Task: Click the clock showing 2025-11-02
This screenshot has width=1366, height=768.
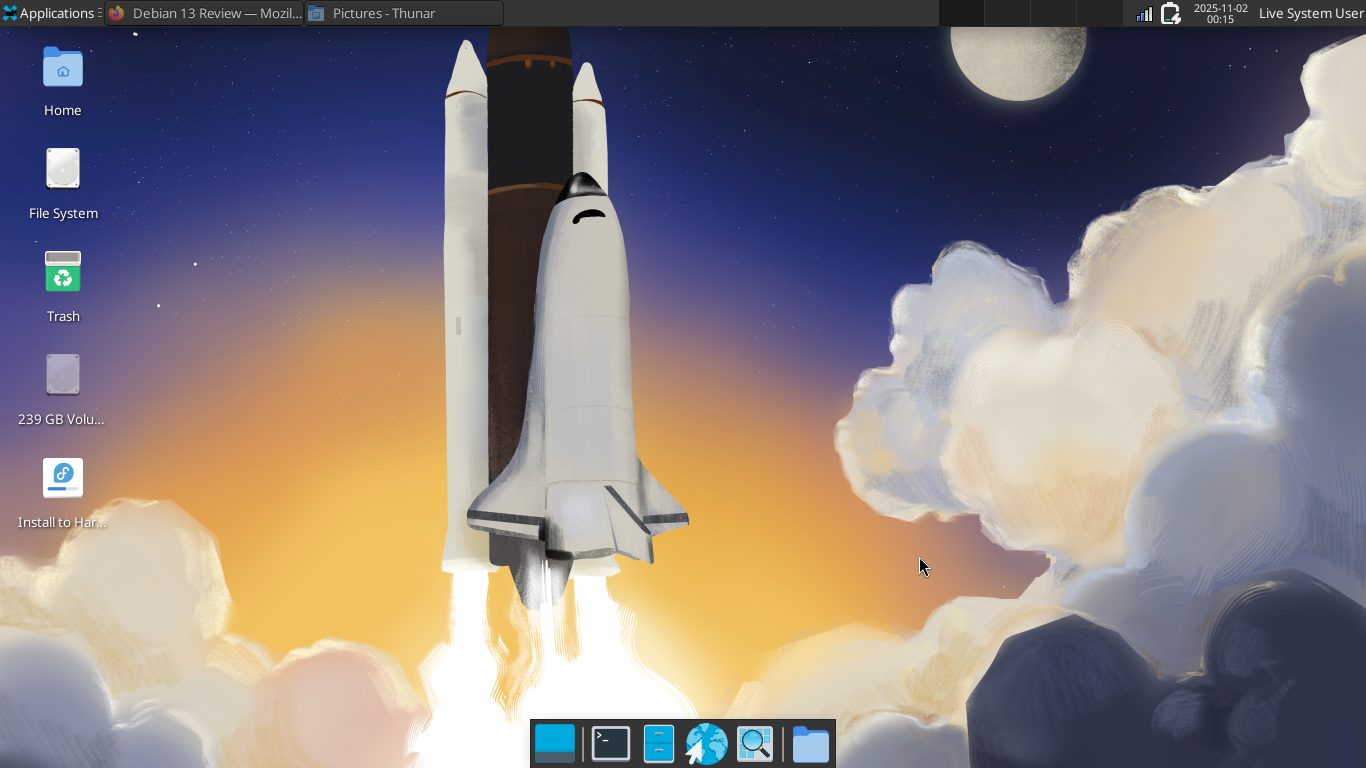Action: point(1222,13)
